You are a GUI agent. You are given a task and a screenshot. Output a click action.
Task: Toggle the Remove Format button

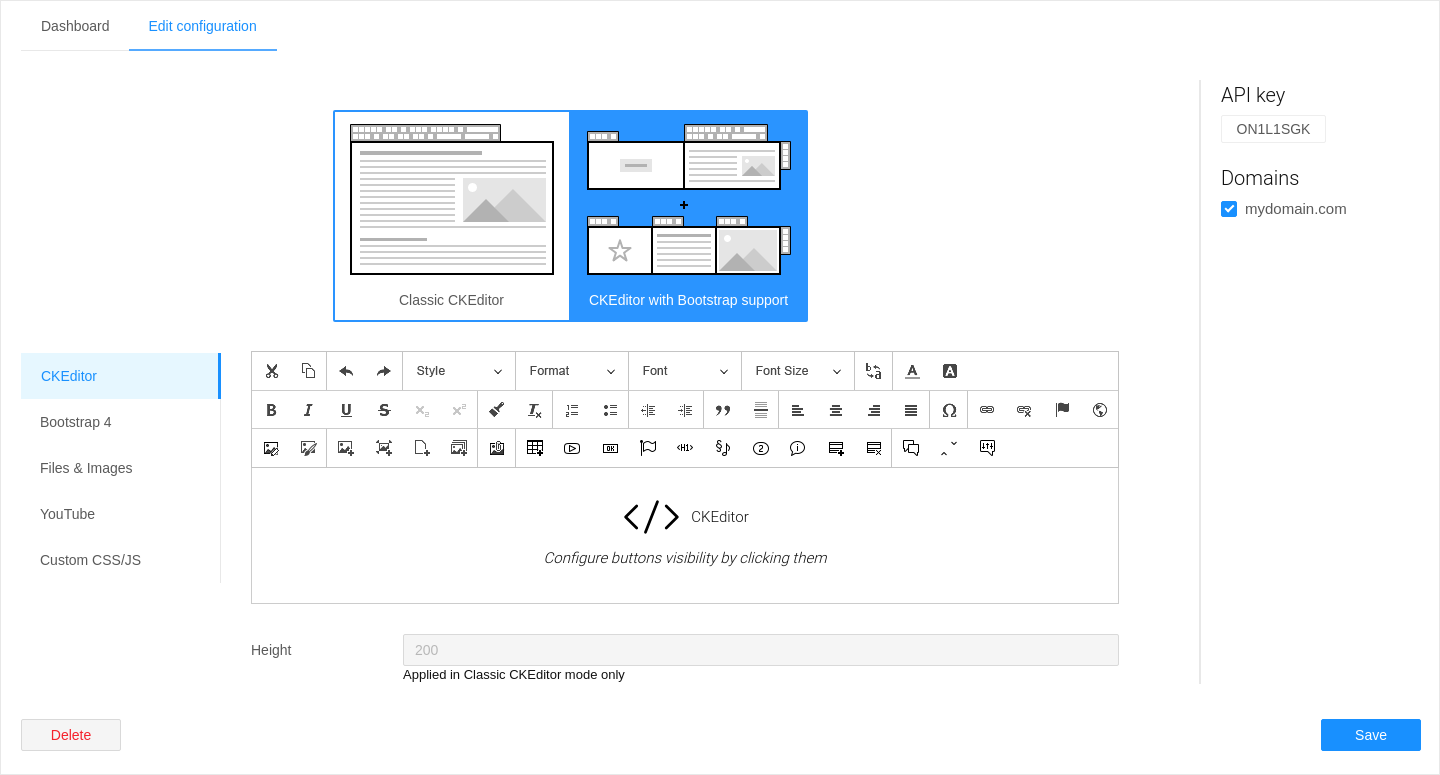(535, 410)
